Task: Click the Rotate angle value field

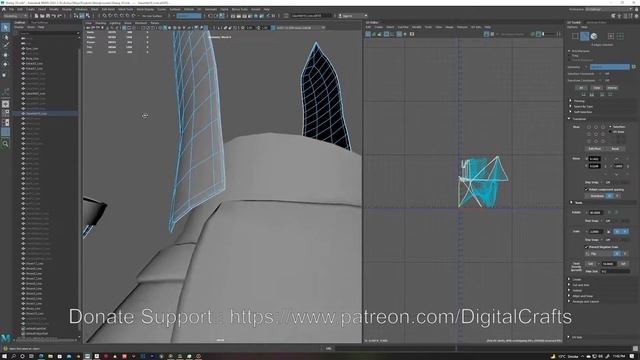Action: pos(595,212)
